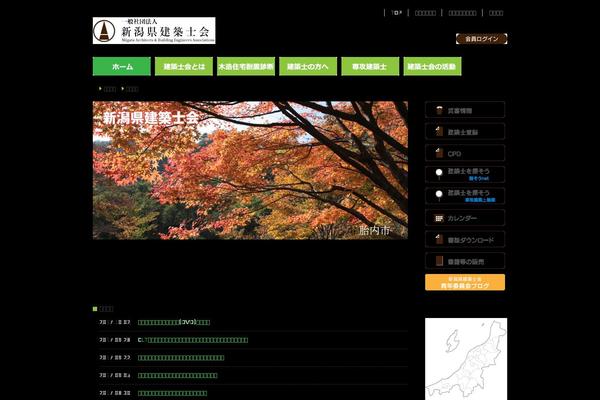This screenshot has height=400, width=600.
Task: Open the CPD sidebar item
Action: coord(465,153)
